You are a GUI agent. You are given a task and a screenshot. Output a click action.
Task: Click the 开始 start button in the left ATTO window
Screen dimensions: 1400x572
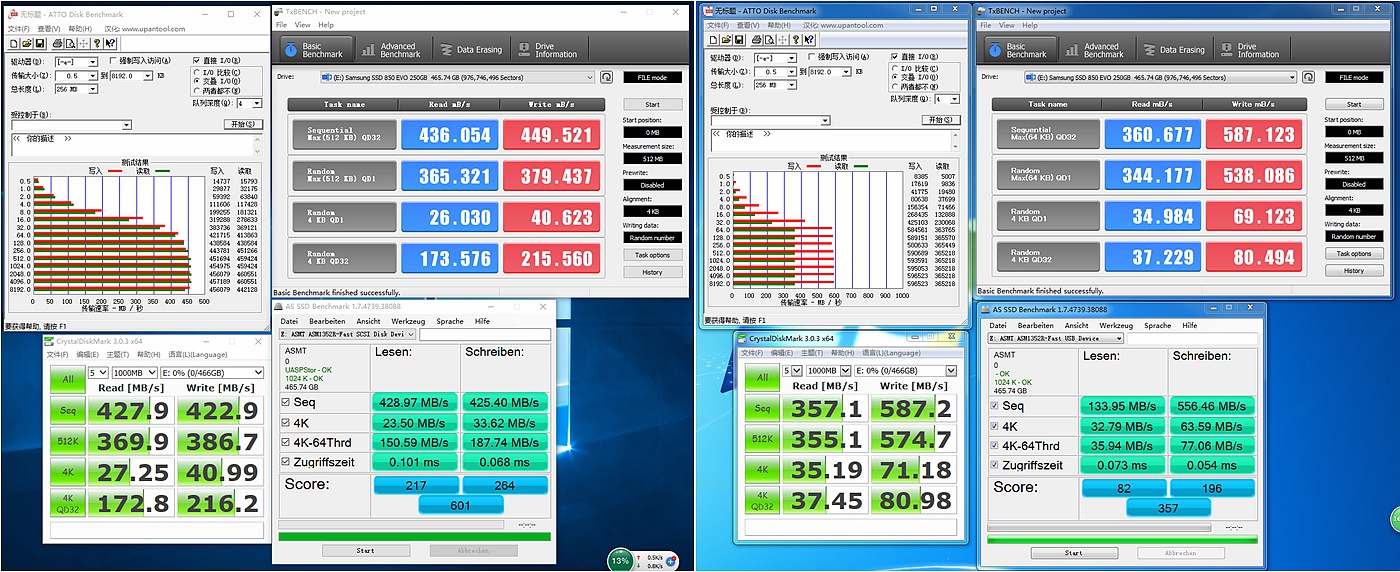pos(243,124)
